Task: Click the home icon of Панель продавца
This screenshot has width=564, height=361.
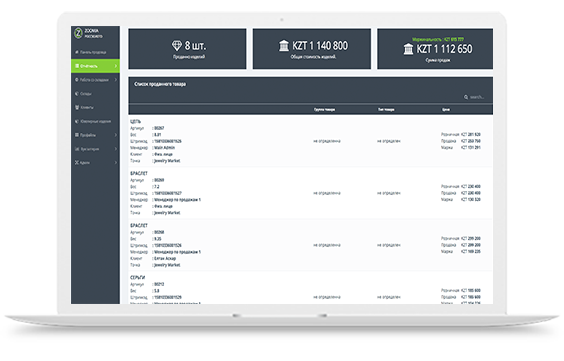Action: (77, 52)
